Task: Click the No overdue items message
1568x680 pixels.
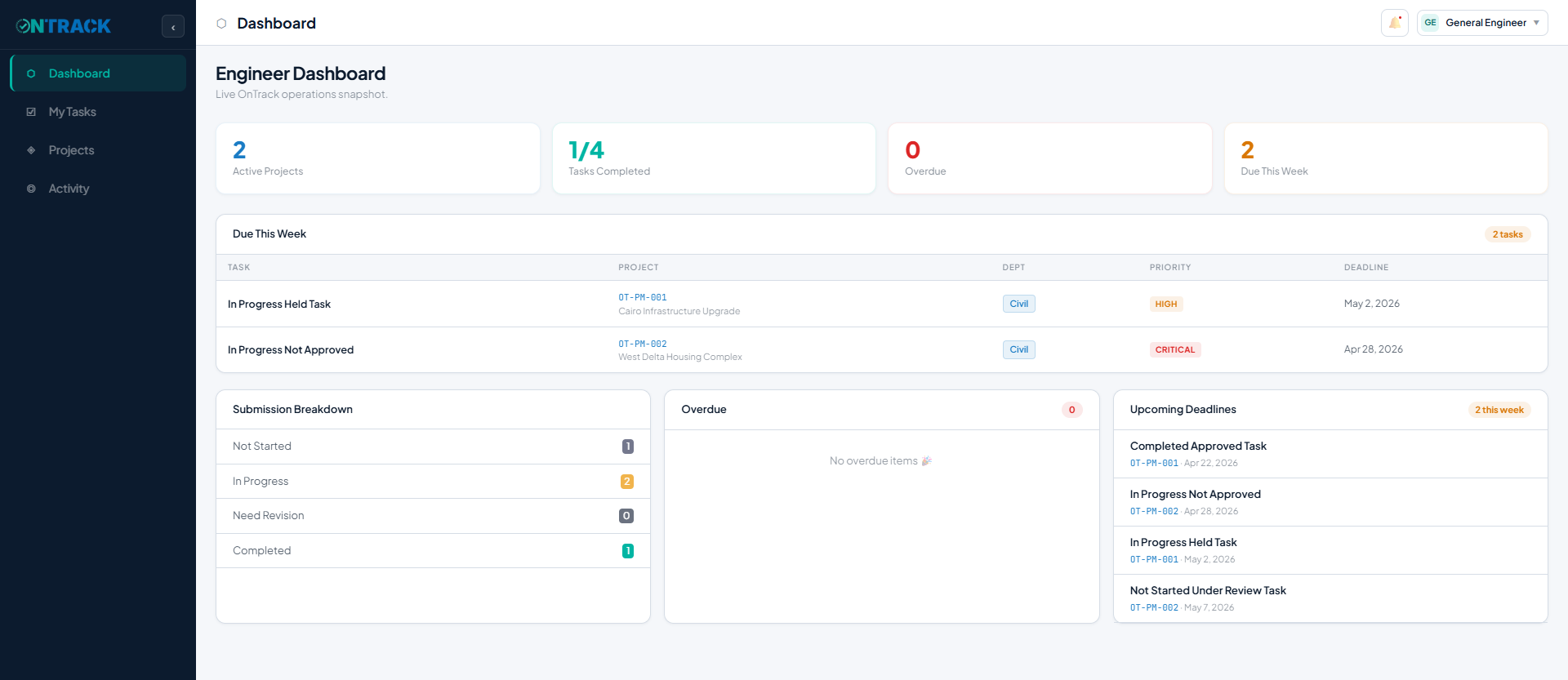Action: click(x=881, y=461)
